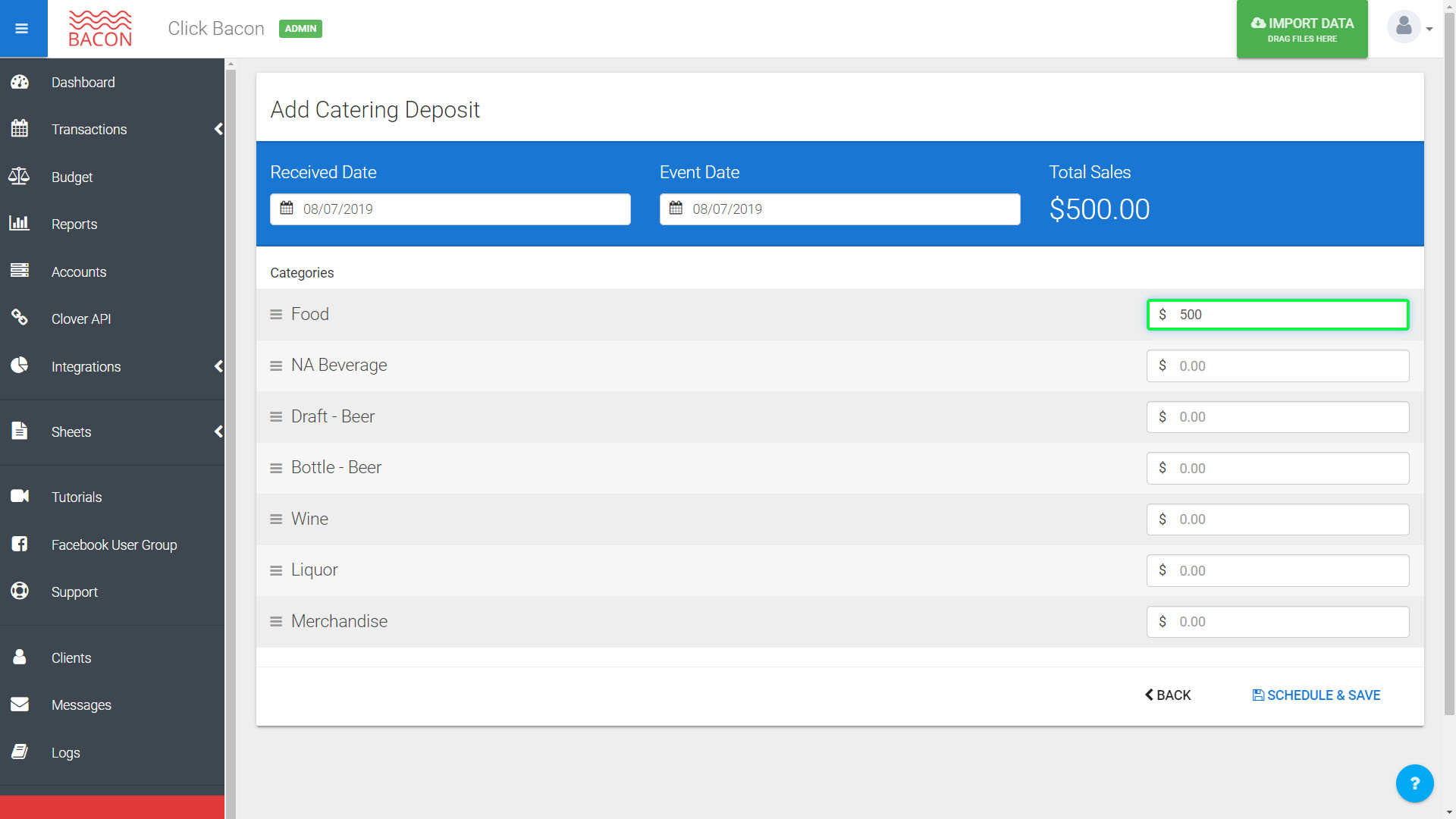Expand the Integrations submenu chevron
This screenshot has height=819, width=1456.
(218, 366)
